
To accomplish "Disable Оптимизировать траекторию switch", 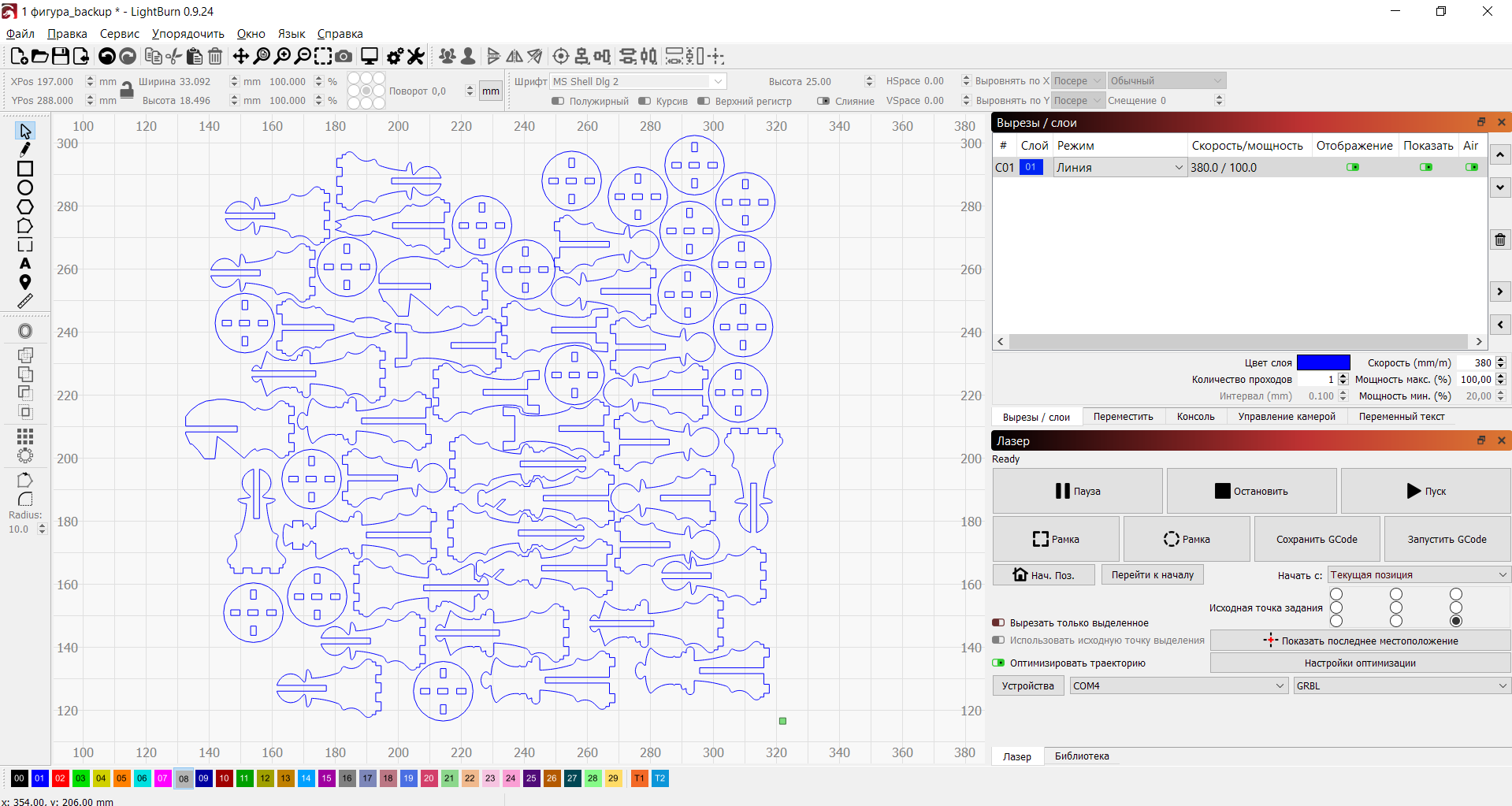I will [x=998, y=663].
